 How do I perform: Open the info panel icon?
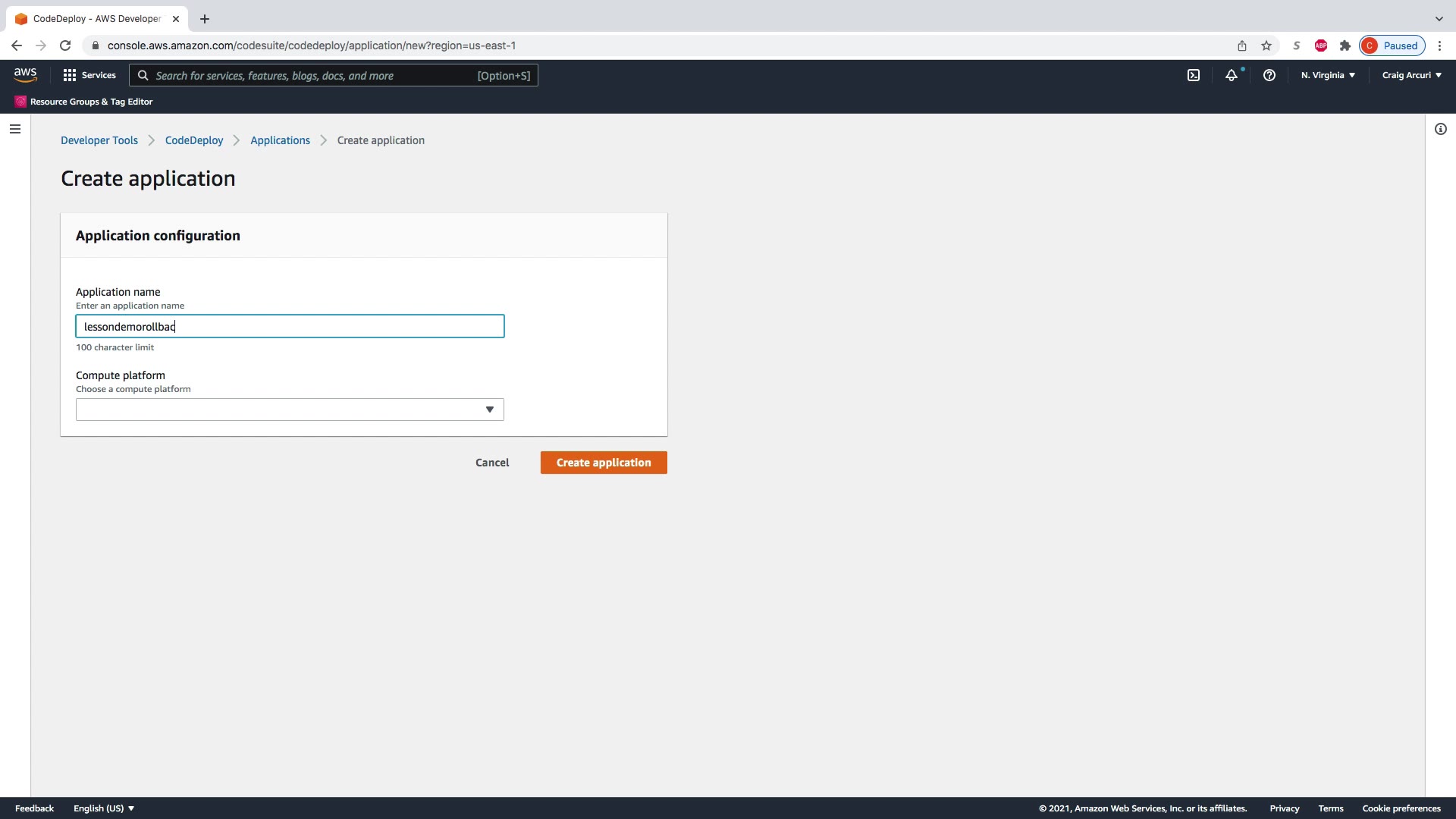point(1440,129)
